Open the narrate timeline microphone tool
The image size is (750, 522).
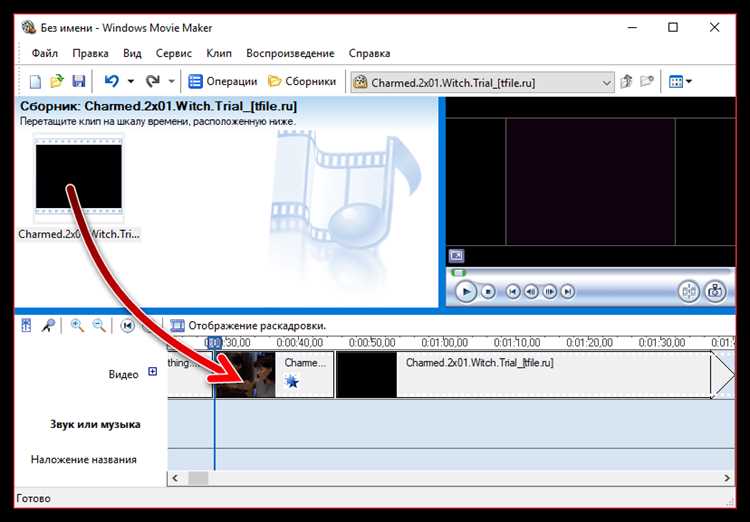pyautogui.click(x=48, y=326)
